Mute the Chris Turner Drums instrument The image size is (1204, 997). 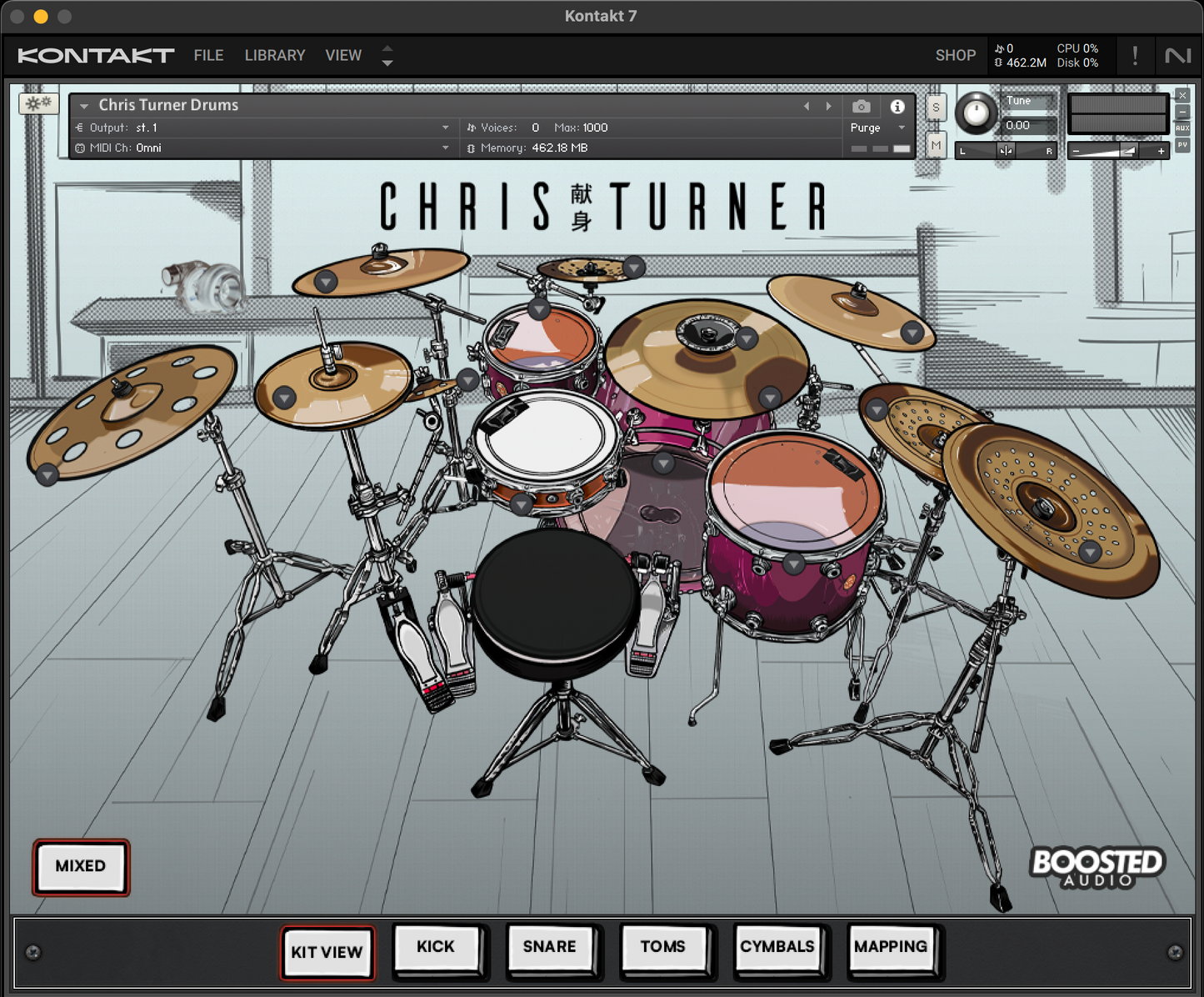coord(936,145)
